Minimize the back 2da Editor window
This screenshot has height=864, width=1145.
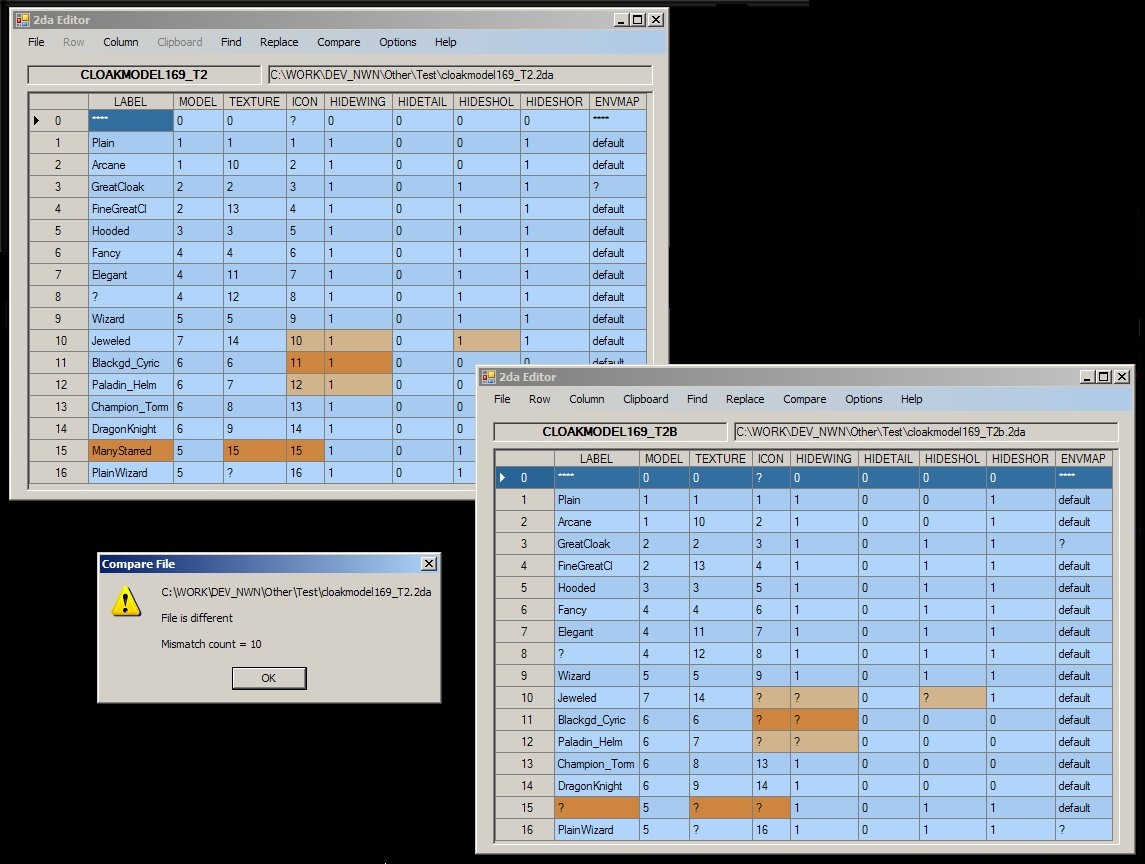click(x=620, y=19)
